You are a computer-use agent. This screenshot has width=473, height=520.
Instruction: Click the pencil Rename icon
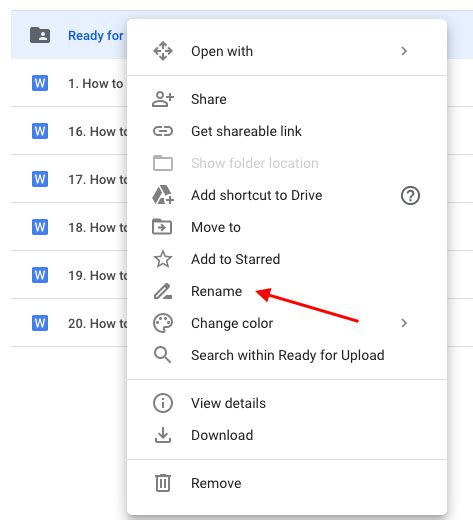click(163, 291)
